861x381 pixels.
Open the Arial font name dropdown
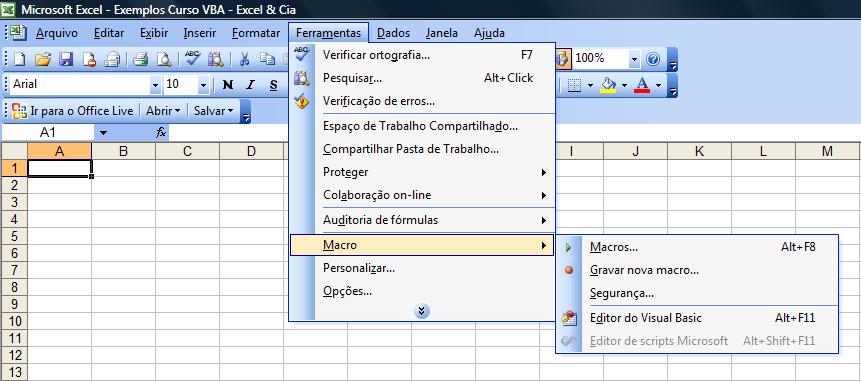click(x=155, y=85)
